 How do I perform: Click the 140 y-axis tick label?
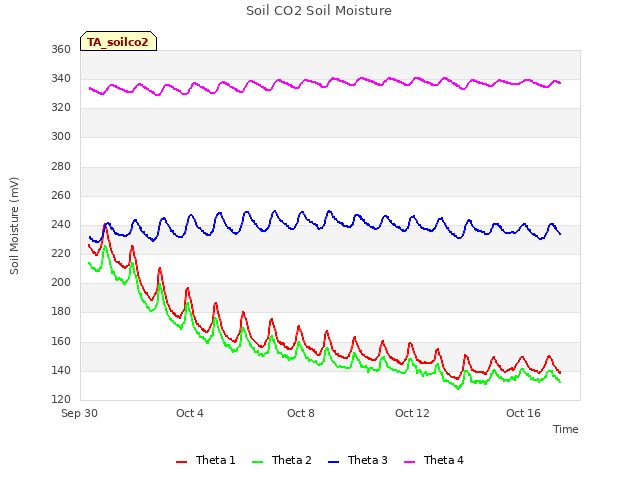61,371
